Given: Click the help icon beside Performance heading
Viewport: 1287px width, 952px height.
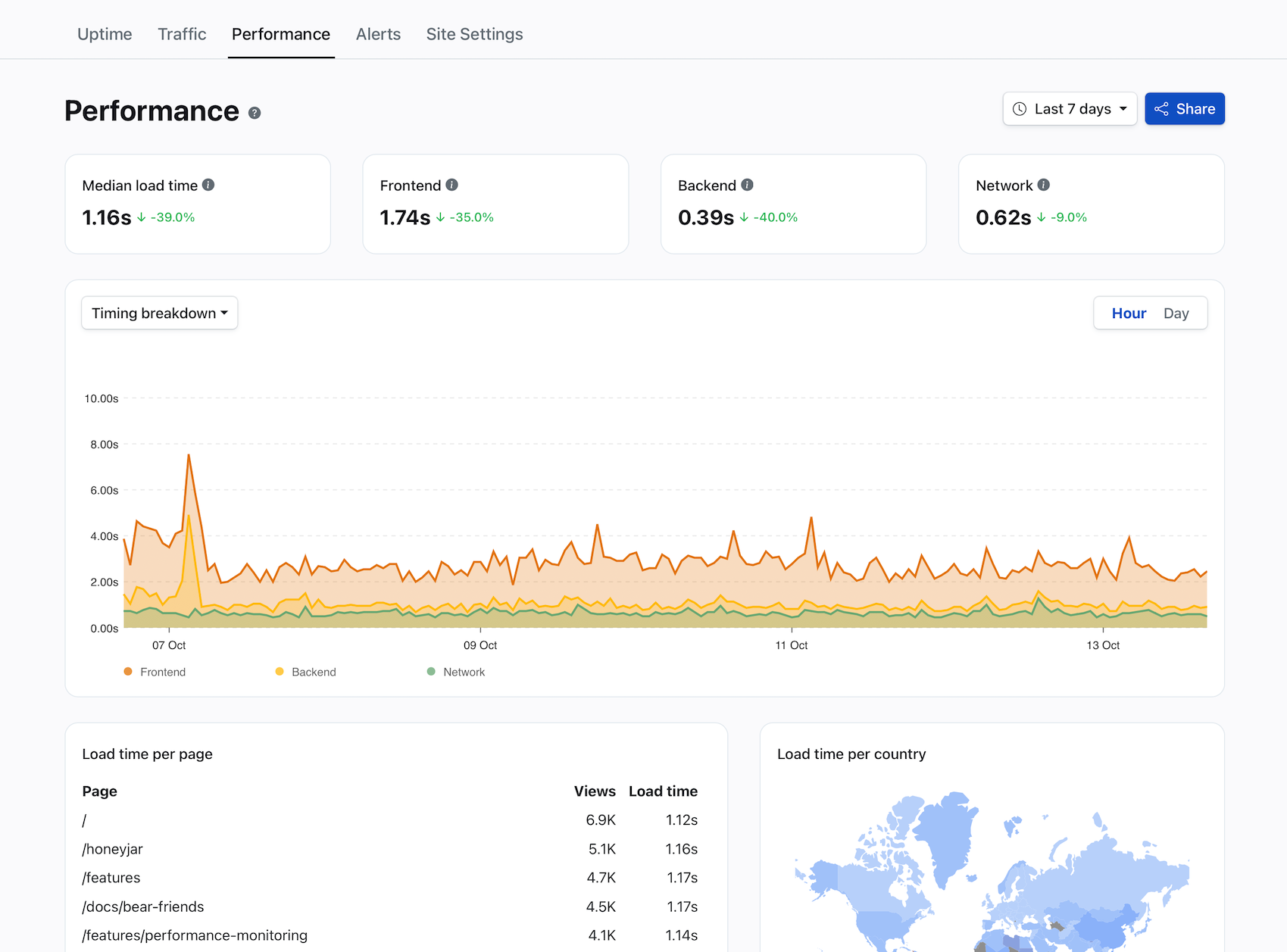Looking at the screenshot, I should (x=255, y=113).
